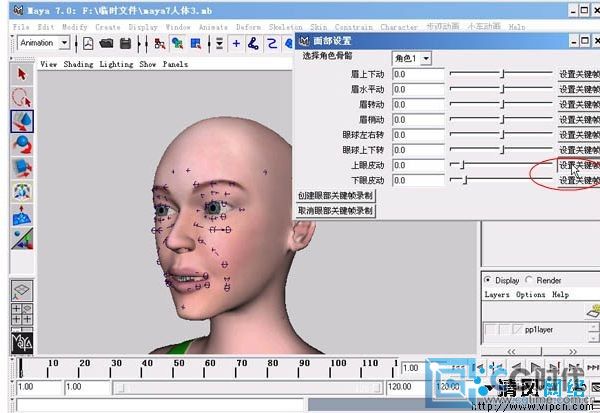The image size is (600, 413).
Task: Create a new scene via toolbar icon
Action: coord(88,43)
